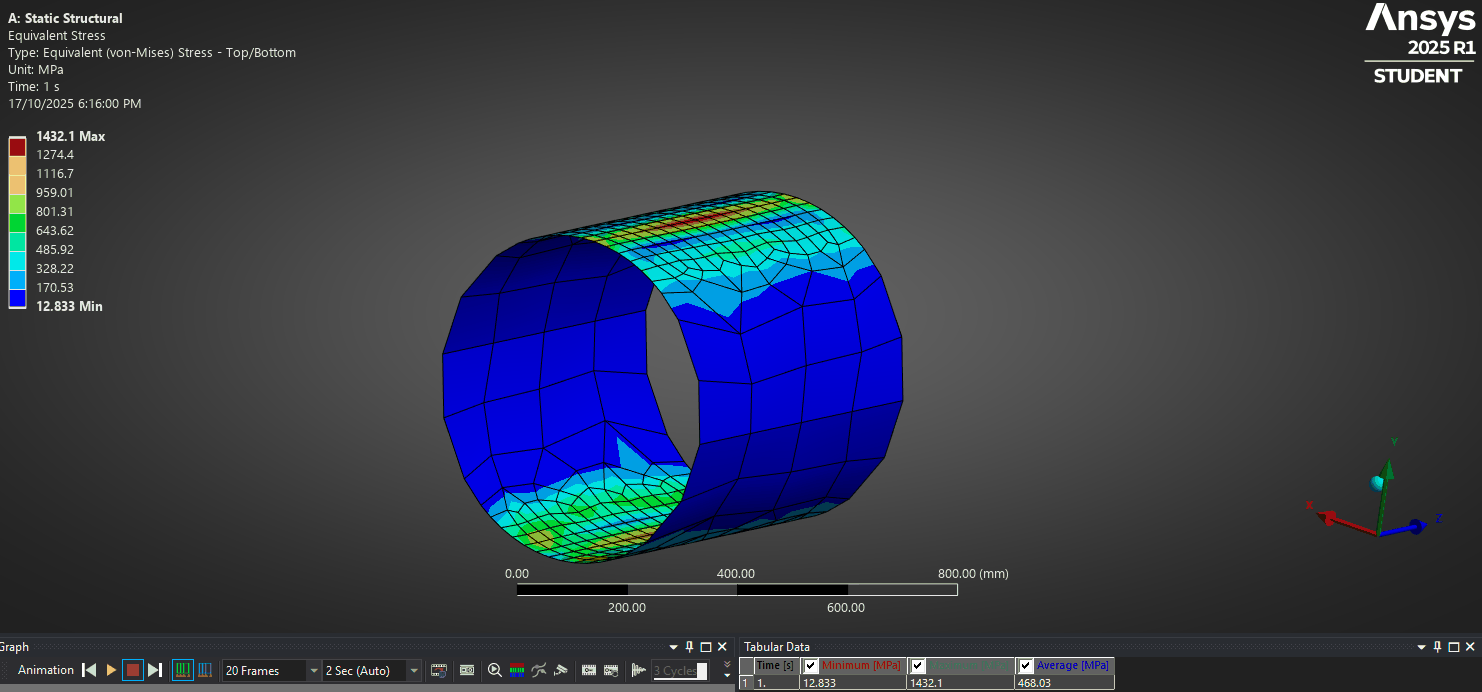The image size is (1482, 692).
Task: Expand Graph toolbar overflow chevron
Action: click(727, 664)
